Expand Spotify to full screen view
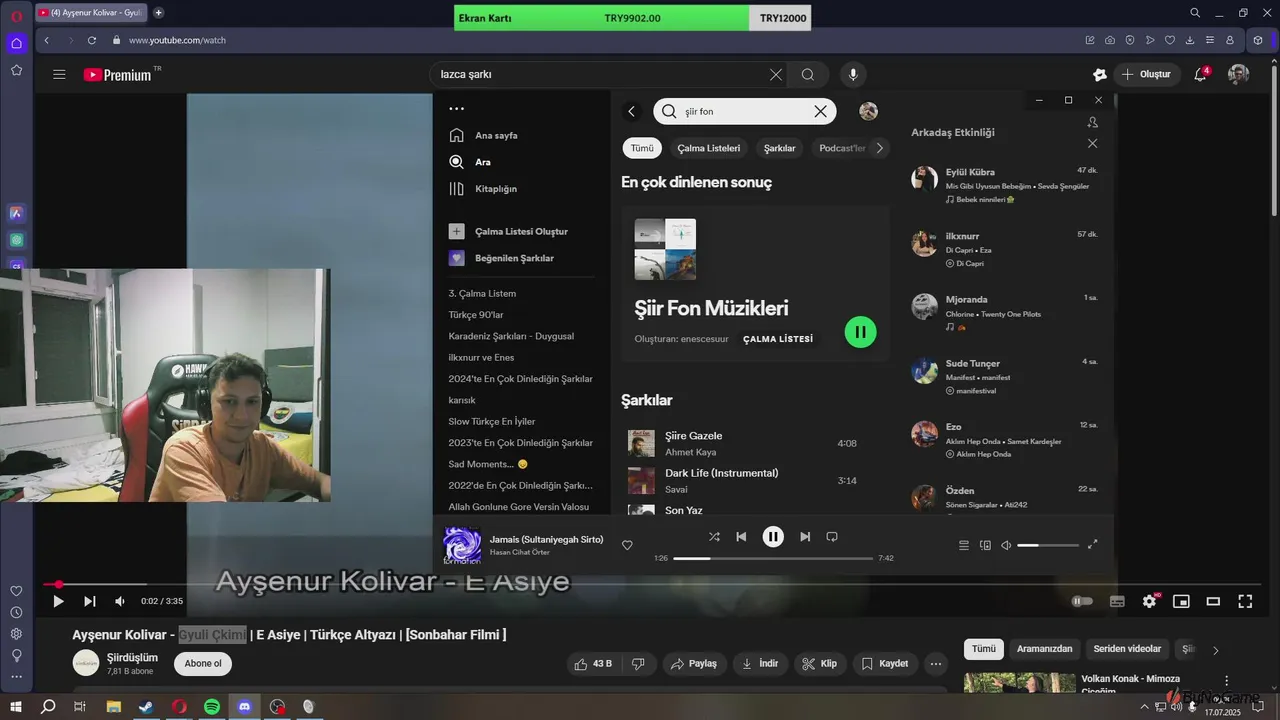 click(1092, 545)
